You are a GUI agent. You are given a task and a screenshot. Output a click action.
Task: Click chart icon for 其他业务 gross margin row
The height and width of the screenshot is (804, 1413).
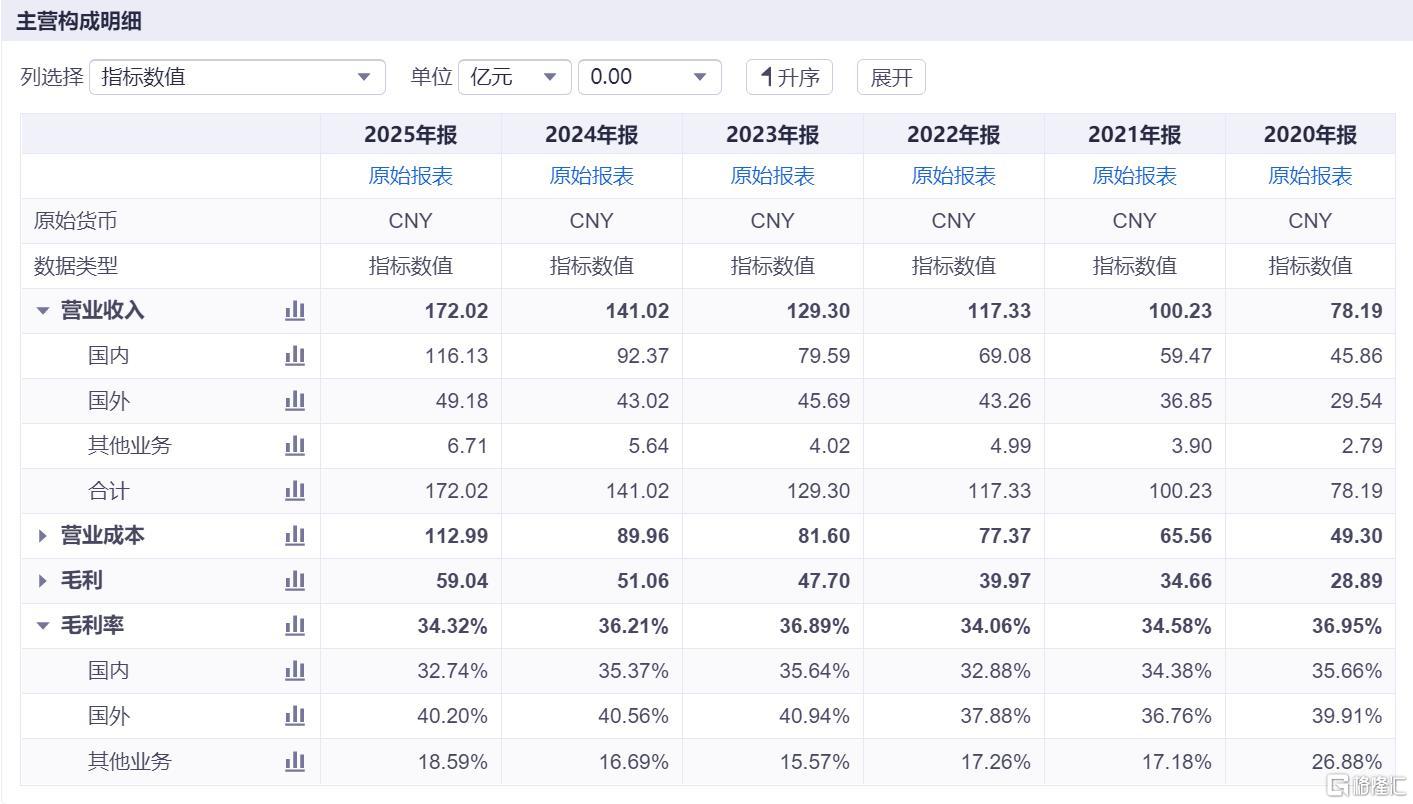coord(294,761)
